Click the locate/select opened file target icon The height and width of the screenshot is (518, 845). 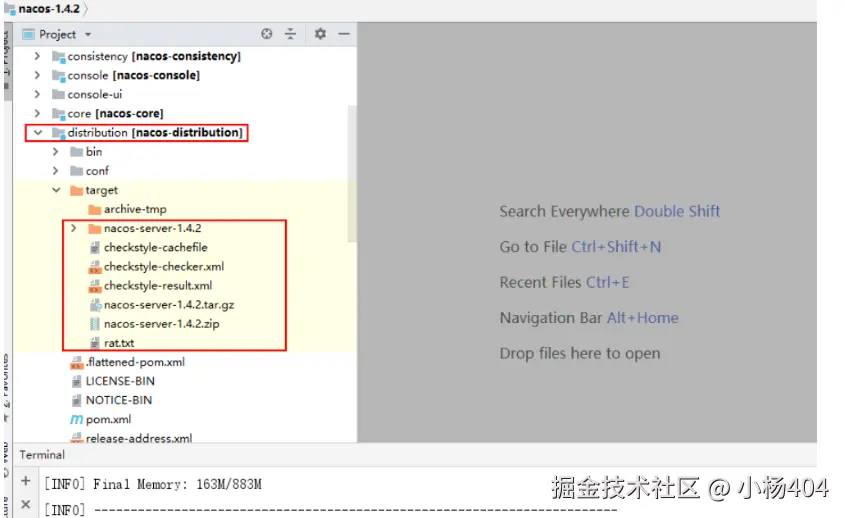[266, 34]
